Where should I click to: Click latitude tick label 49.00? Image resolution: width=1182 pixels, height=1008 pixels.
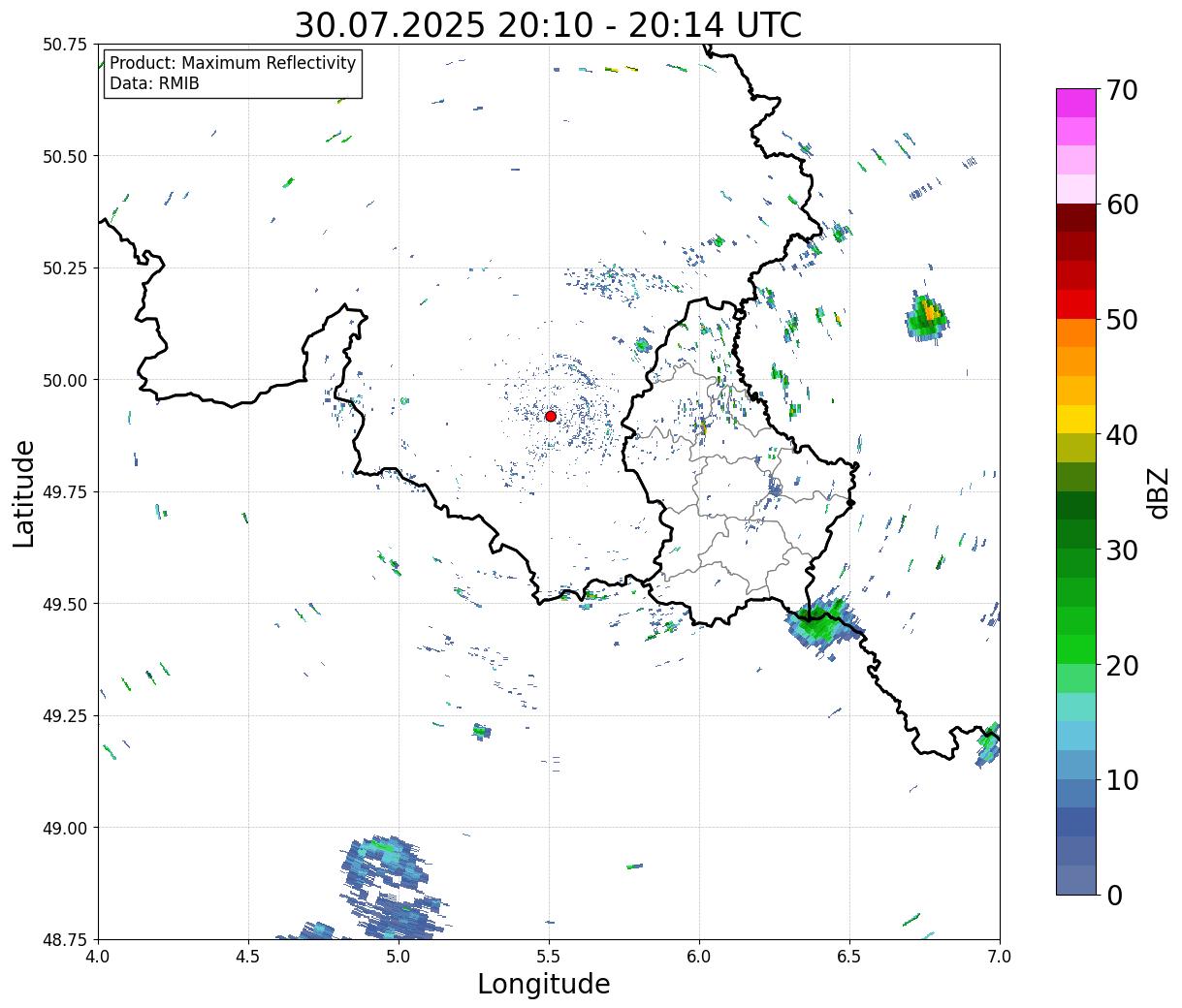[x=65, y=828]
